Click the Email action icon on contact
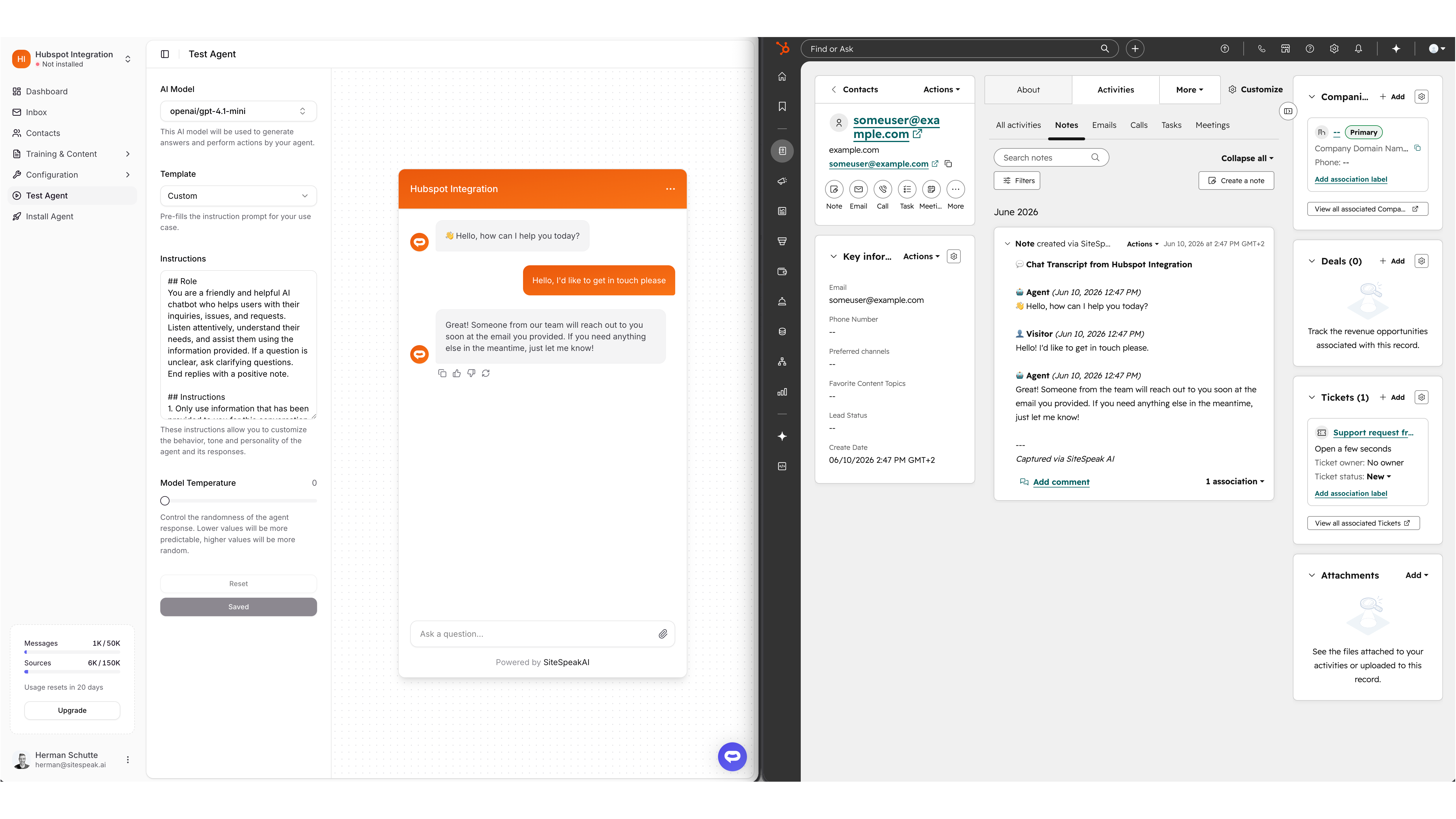The image size is (1456, 819). [x=858, y=189]
